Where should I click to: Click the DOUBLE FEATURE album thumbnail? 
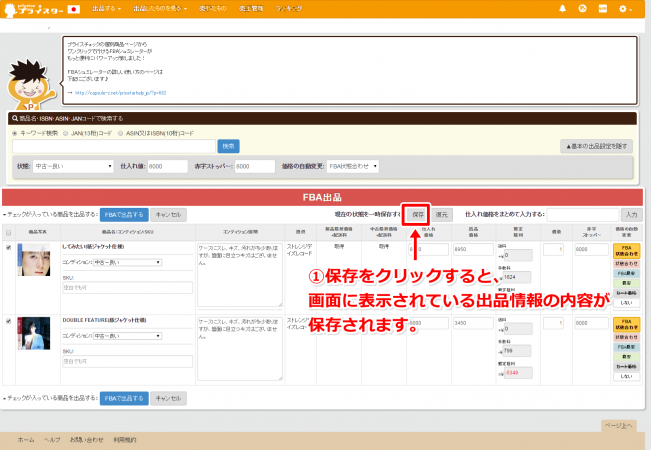pyautogui.click(x=34, y=333)
